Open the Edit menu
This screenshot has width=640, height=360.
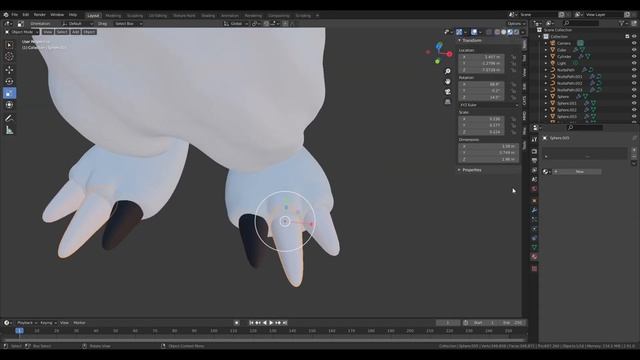click(x=26, y=15)
